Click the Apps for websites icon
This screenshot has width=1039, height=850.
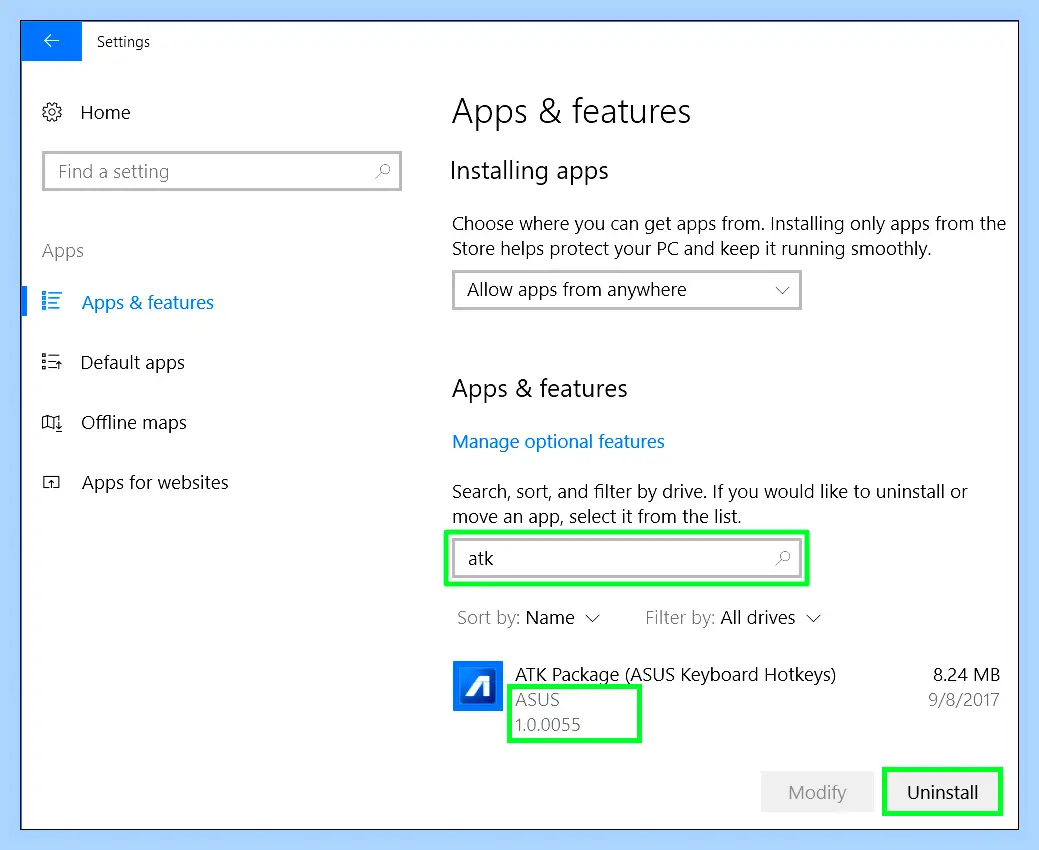51,482
